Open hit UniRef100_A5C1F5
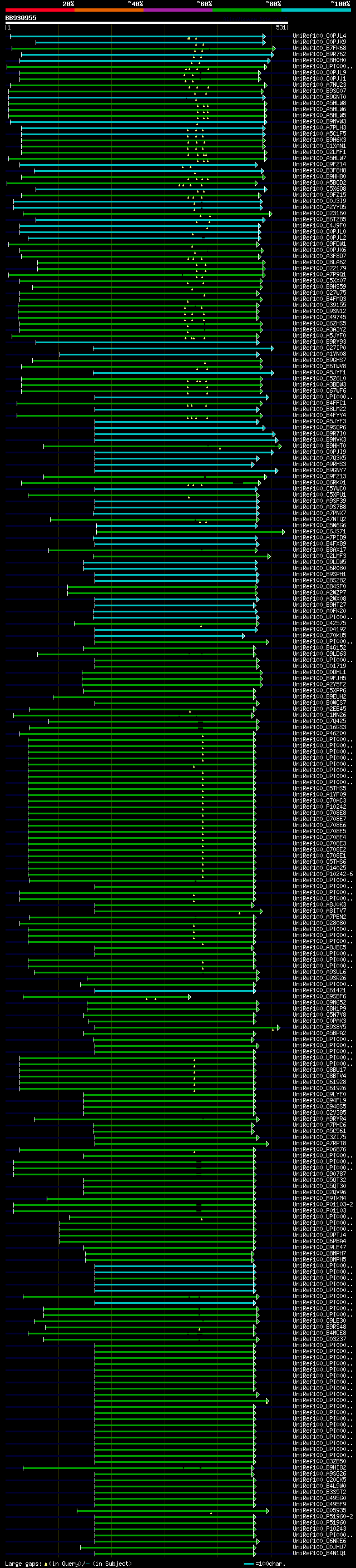This screenshot has width=356, height=1568. [319, 134]
